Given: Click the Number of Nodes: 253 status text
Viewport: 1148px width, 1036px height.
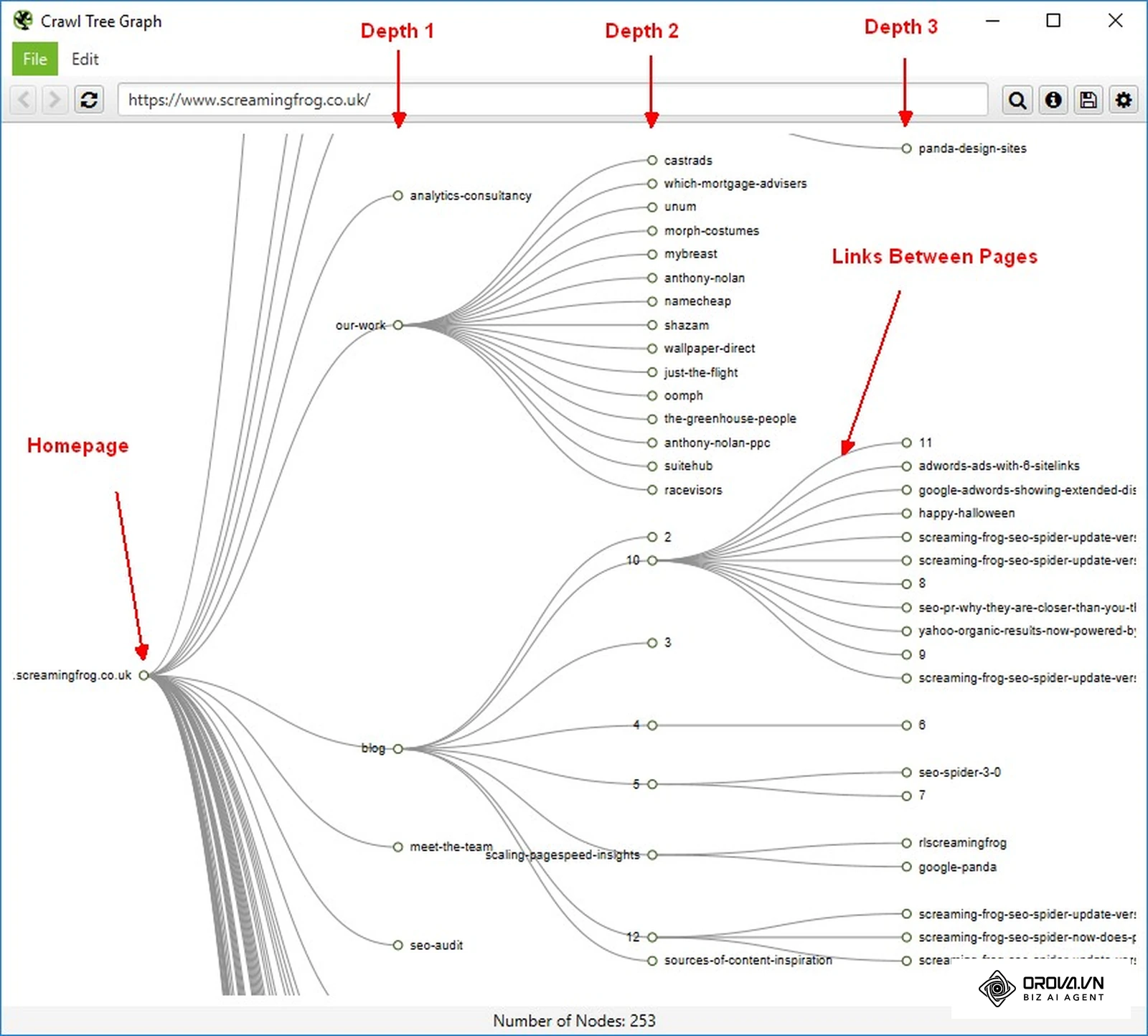Looking at the screenshot, I should (x=574, y=1020).
